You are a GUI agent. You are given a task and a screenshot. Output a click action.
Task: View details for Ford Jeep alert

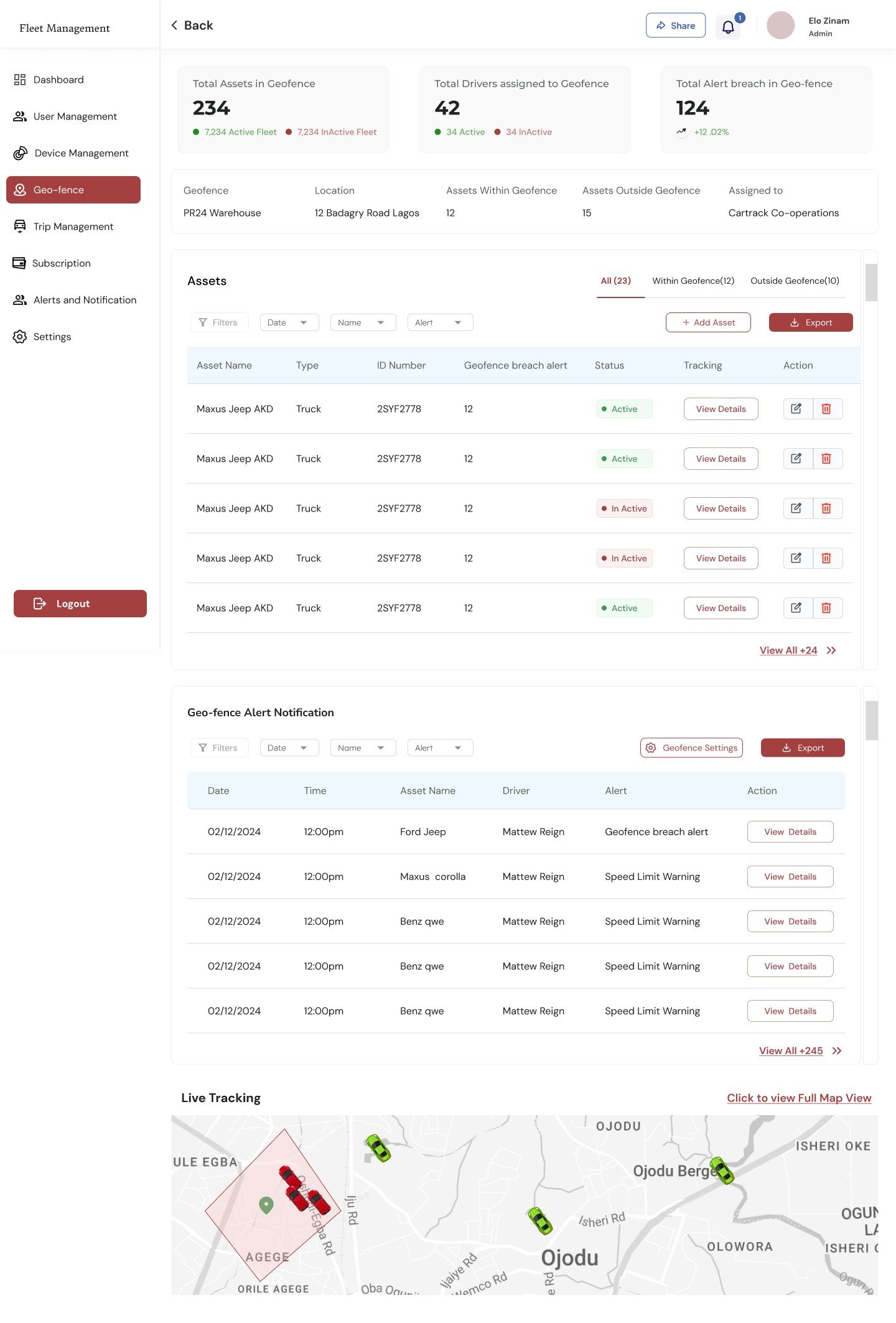(x=790, y=831)
